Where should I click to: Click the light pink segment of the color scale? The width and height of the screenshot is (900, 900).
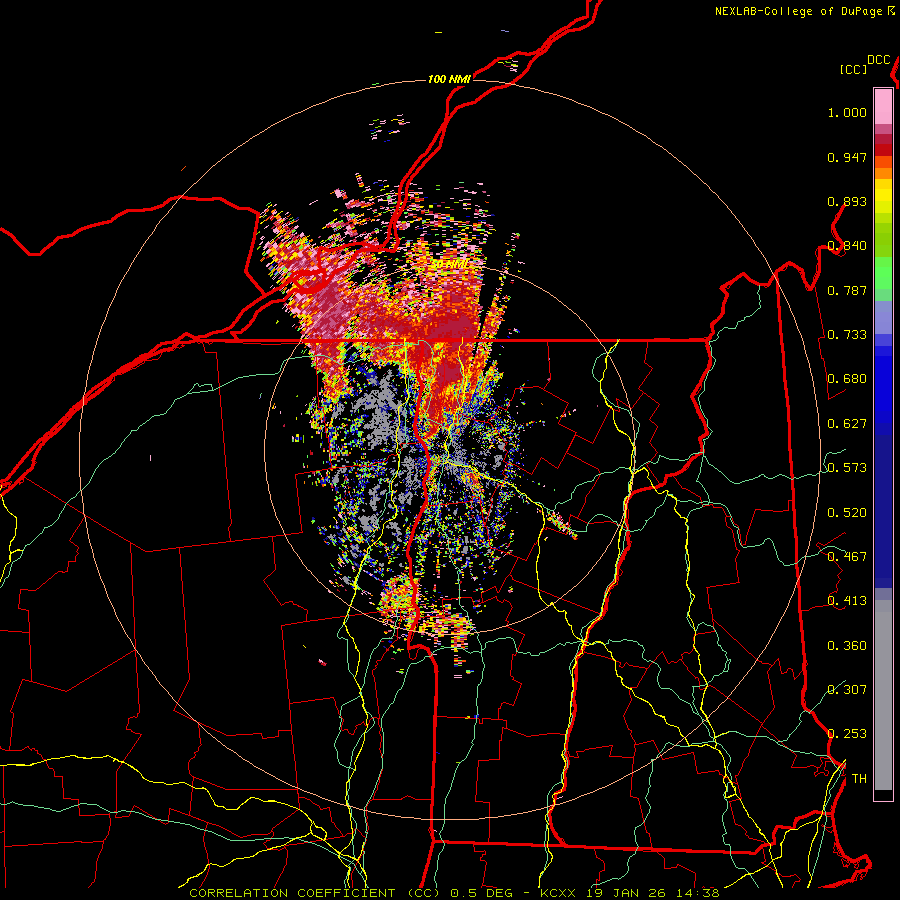tap(883, 107)
